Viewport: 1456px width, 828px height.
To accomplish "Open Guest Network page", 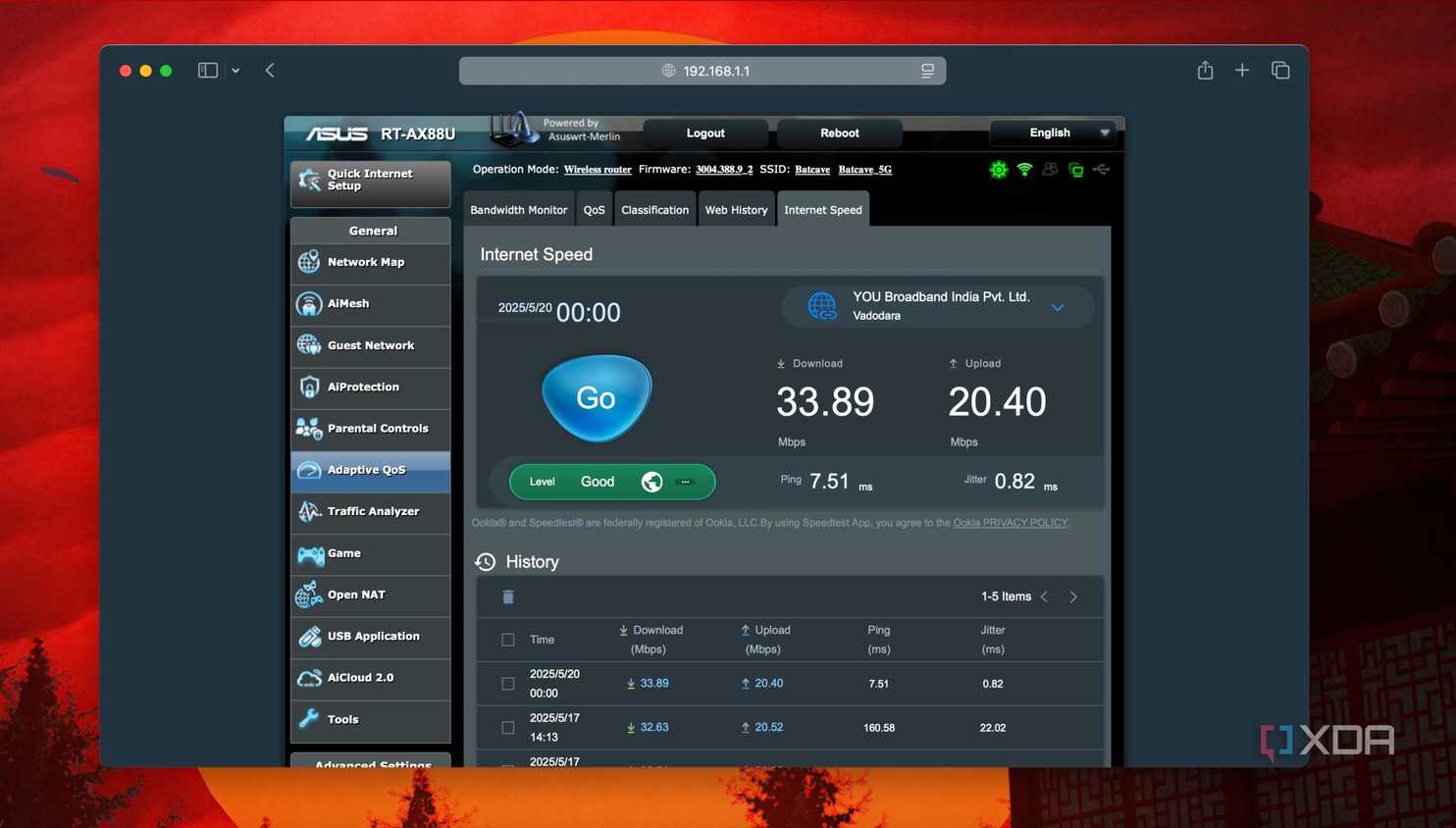I will 371,346.
